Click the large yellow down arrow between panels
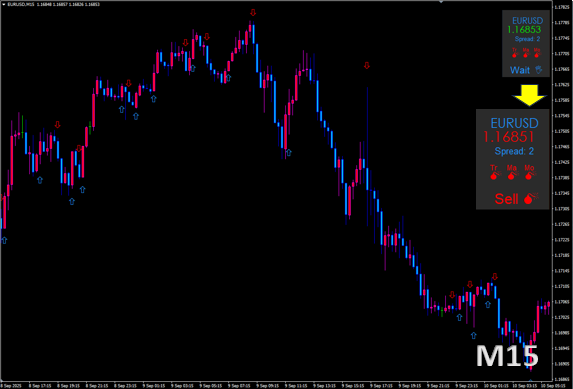The image size is (573, 389). coord(529,95)
